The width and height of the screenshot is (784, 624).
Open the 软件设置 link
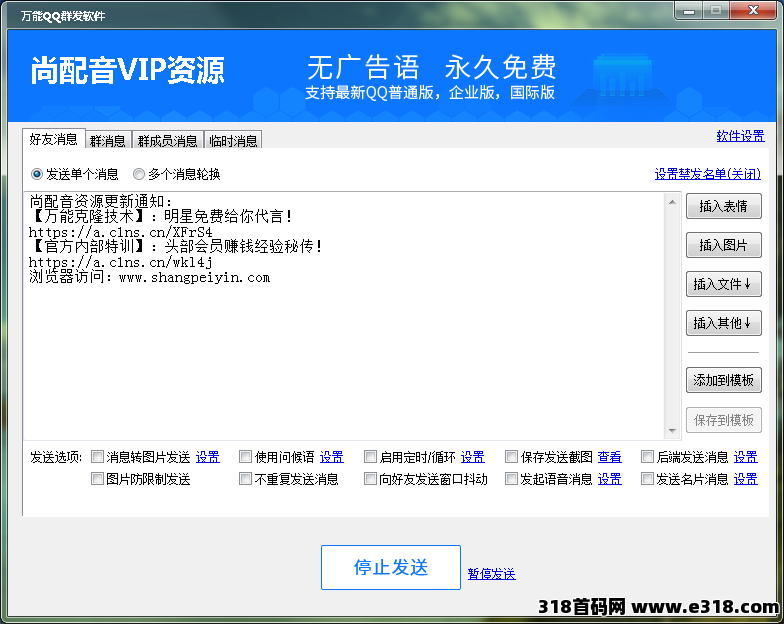pos(740,136)
